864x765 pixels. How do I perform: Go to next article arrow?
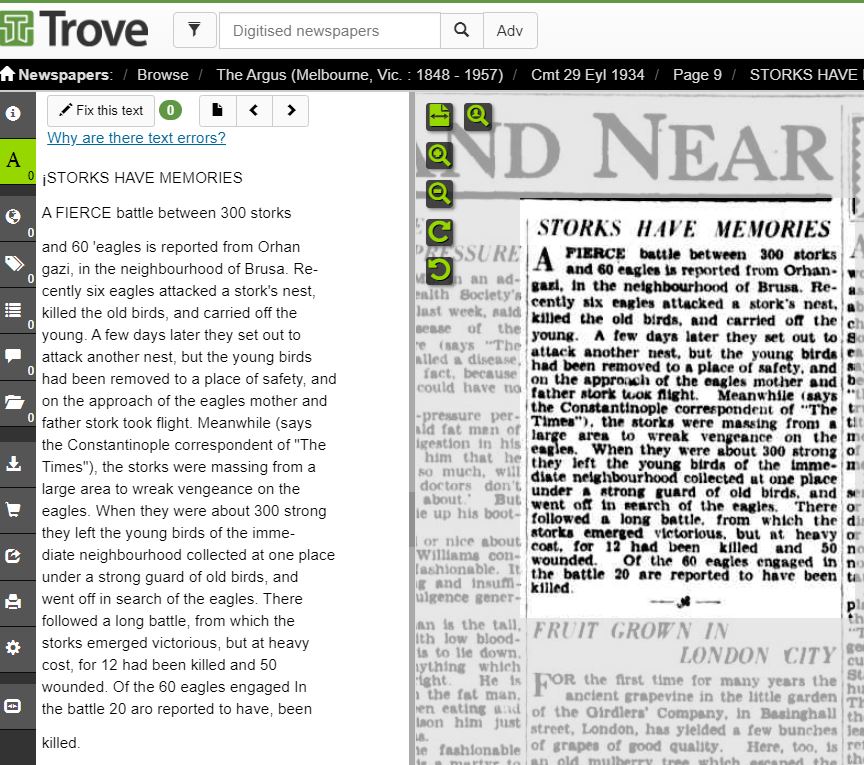[x=291, y=110]
